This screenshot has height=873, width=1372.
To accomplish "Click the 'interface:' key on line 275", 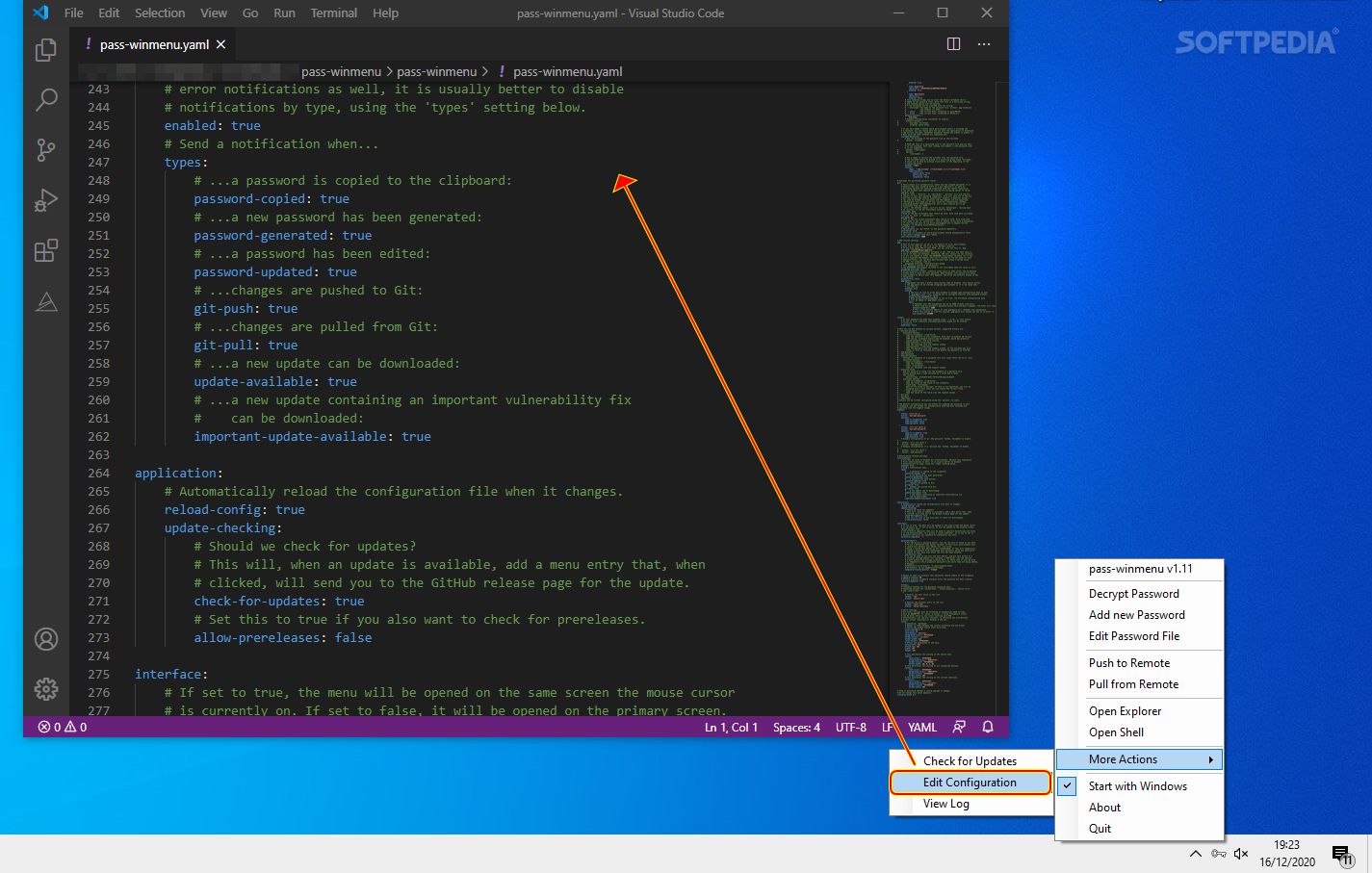I will point(171,675).
